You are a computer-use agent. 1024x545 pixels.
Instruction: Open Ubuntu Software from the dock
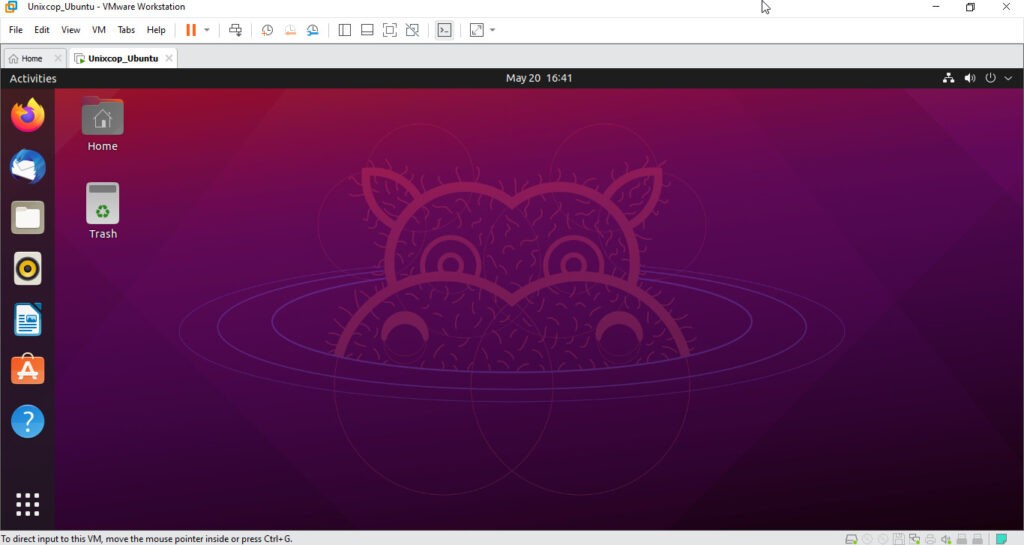click(x=27, y=370)
